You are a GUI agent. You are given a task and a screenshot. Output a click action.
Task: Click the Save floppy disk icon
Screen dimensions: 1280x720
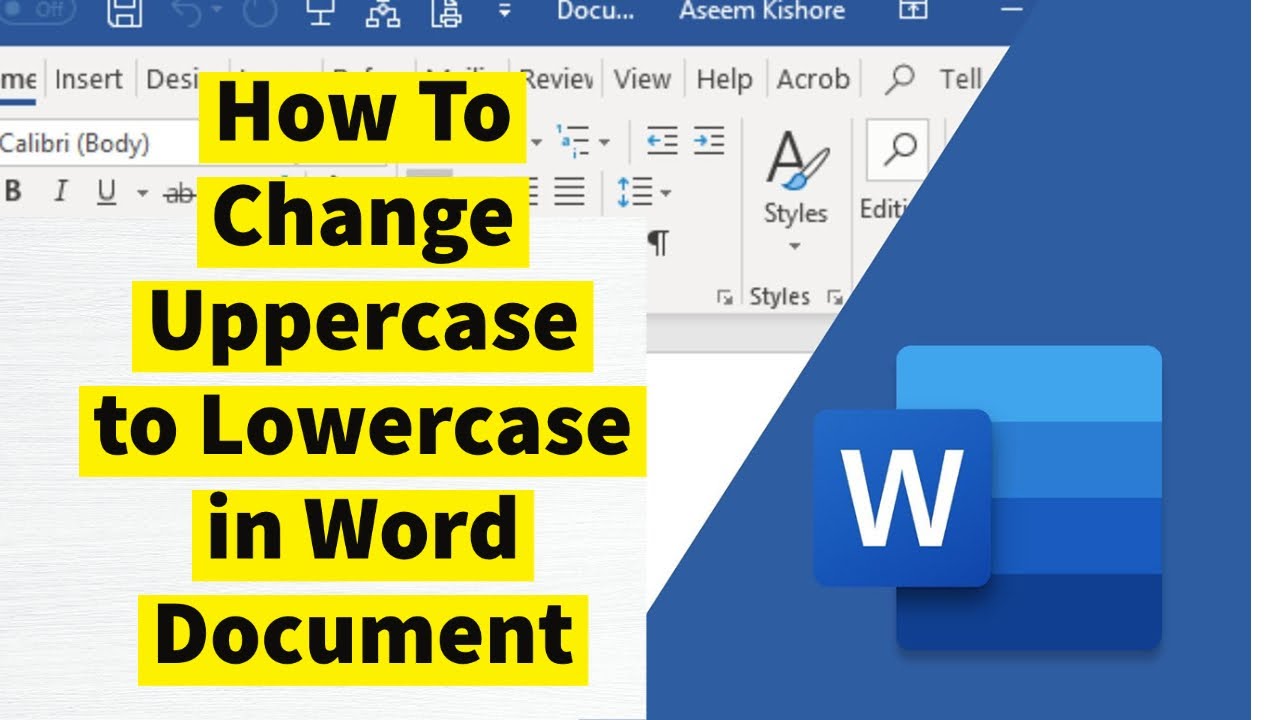coord(124,12)
